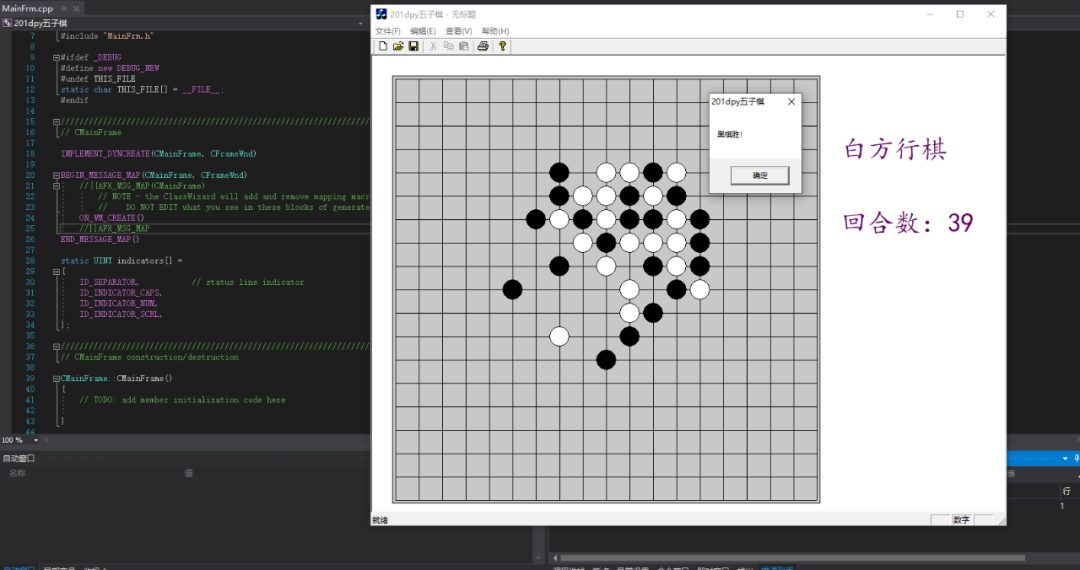This screenshot has height=570, width=1080.
Task: Collapse the comment block at line 36
Action: pos(56,347)
